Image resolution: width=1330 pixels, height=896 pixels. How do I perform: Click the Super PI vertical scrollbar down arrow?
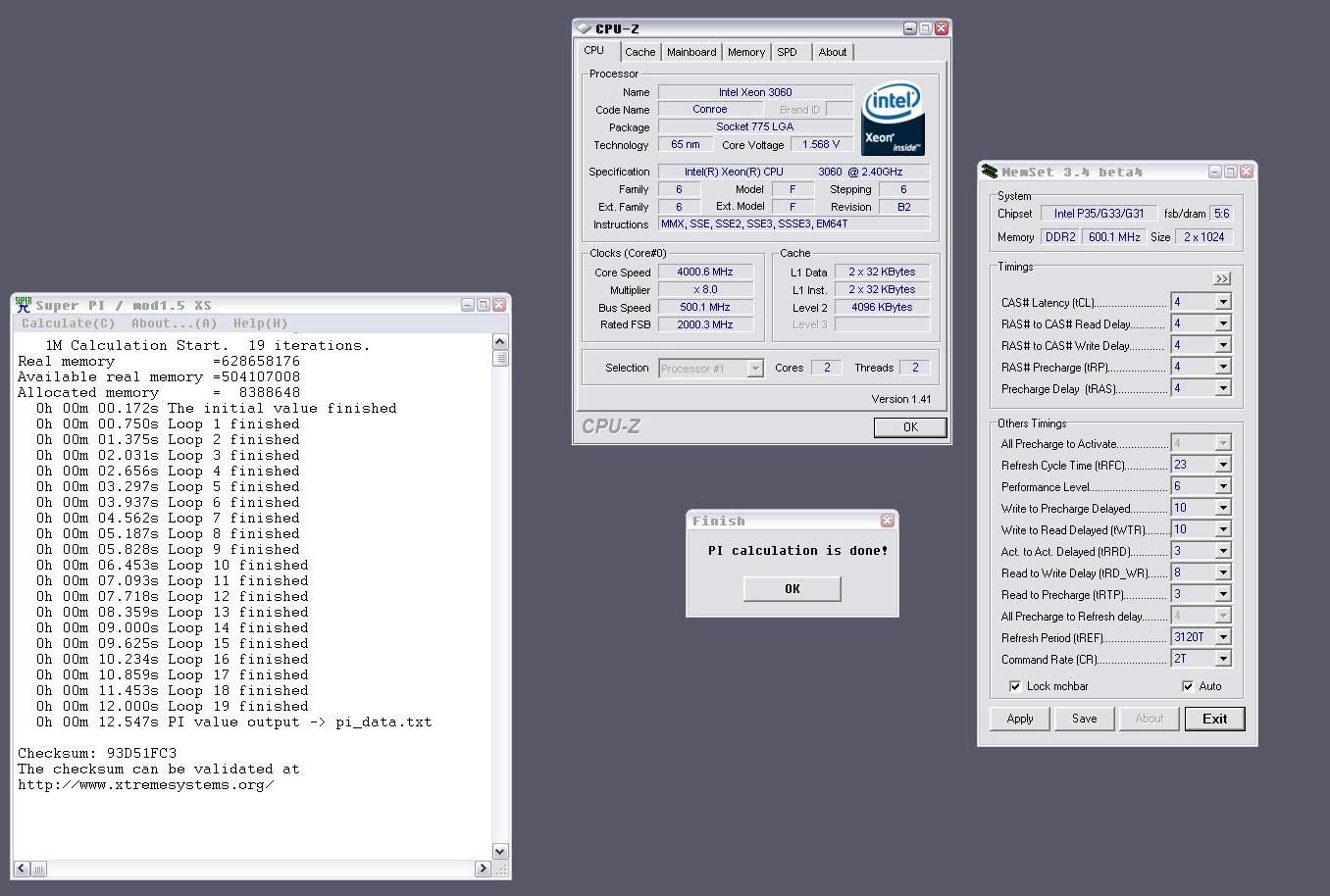(x=500, y=852)
